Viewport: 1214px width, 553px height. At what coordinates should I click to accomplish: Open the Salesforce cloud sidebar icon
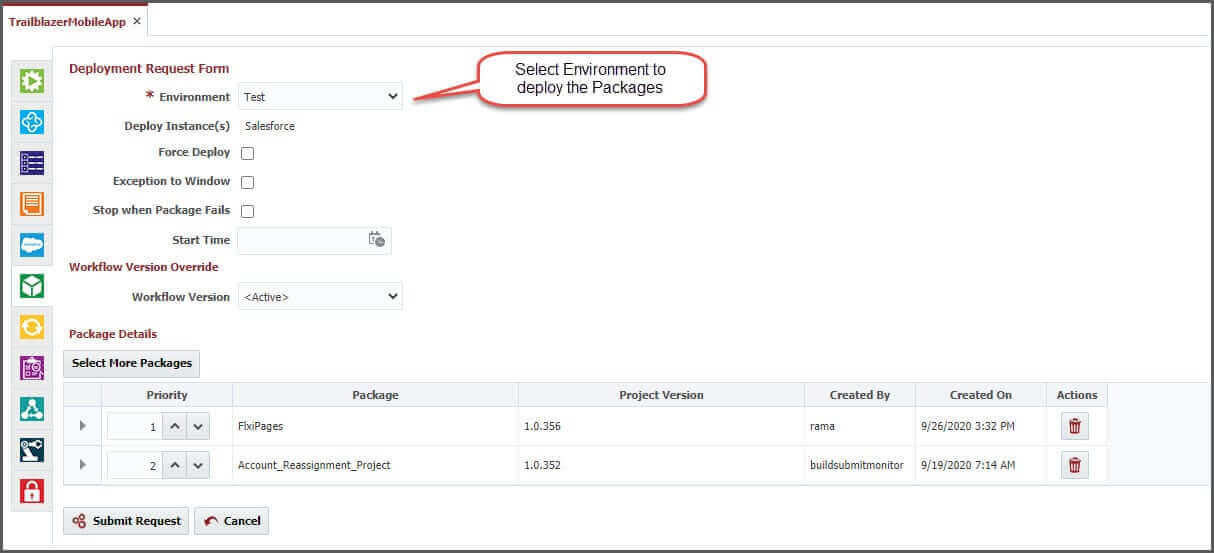pos(32,245)
